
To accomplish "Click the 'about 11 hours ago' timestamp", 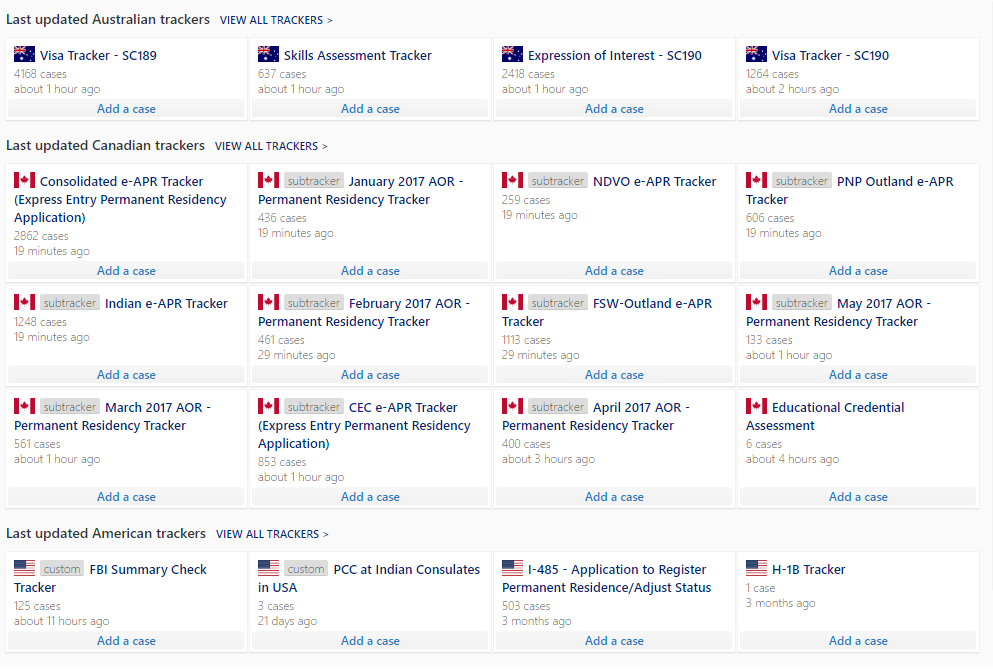I will pos(61,621).
